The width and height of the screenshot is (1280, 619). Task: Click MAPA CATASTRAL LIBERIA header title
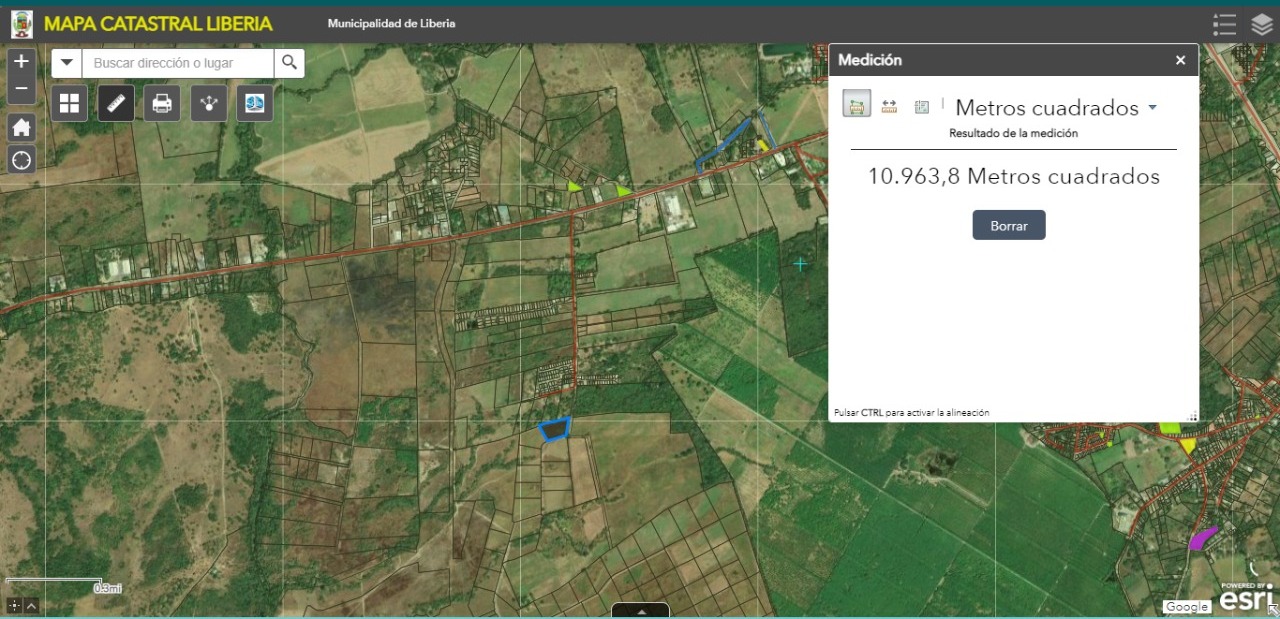point(157,22)
